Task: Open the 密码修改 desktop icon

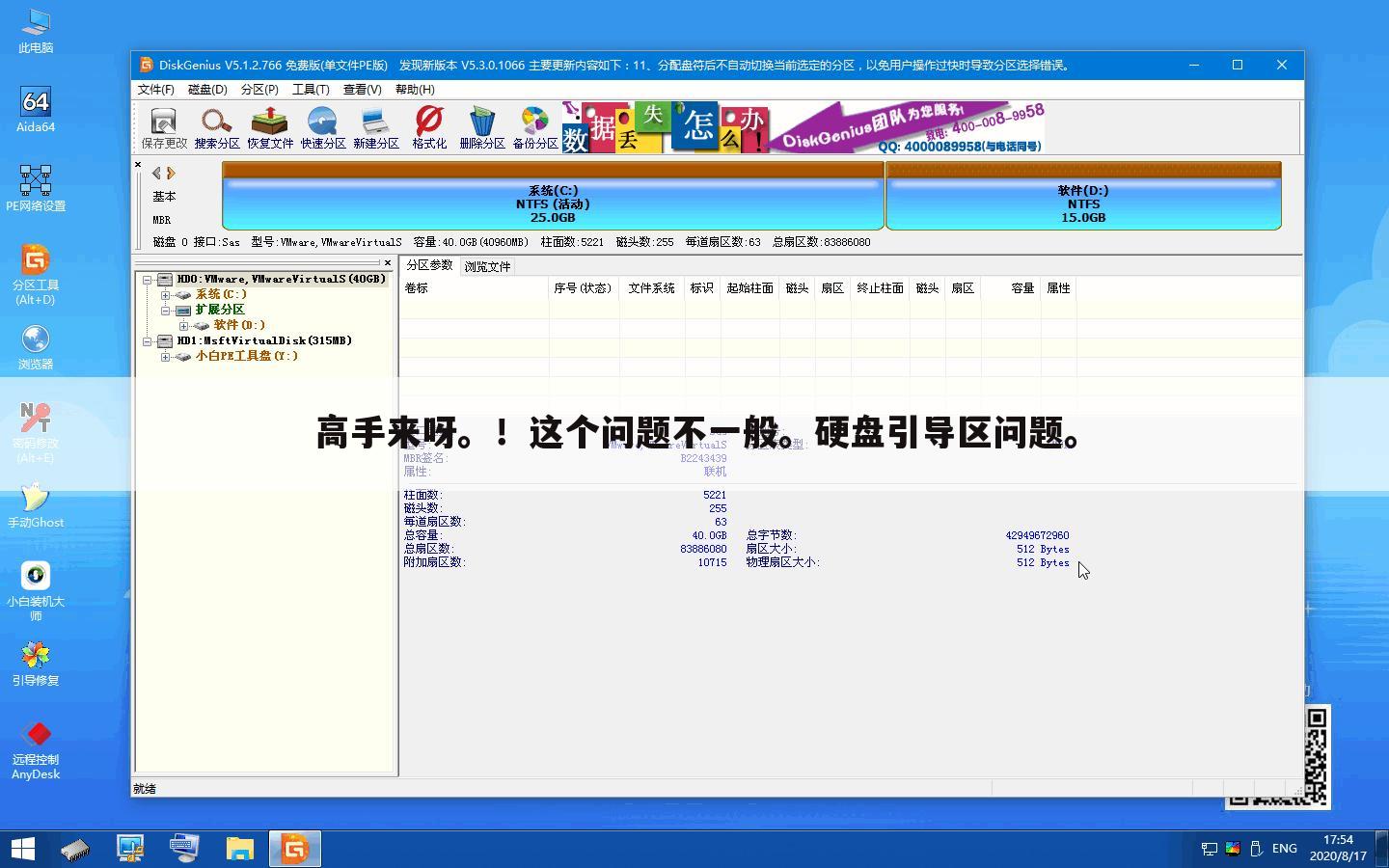Action: click(36, 433)
